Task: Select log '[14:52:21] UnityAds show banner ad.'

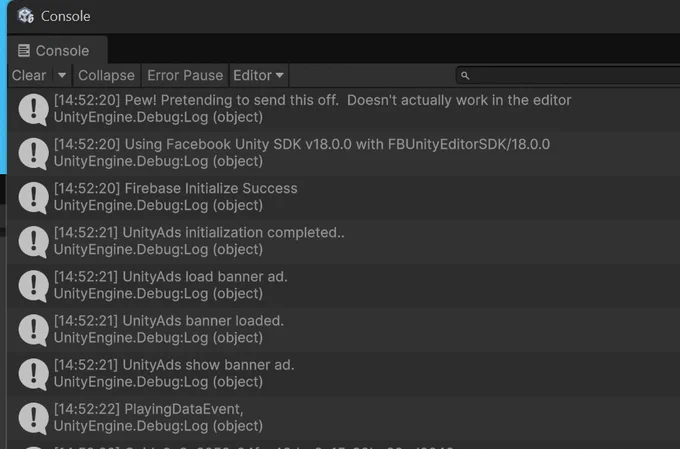Action: (343, 374)
